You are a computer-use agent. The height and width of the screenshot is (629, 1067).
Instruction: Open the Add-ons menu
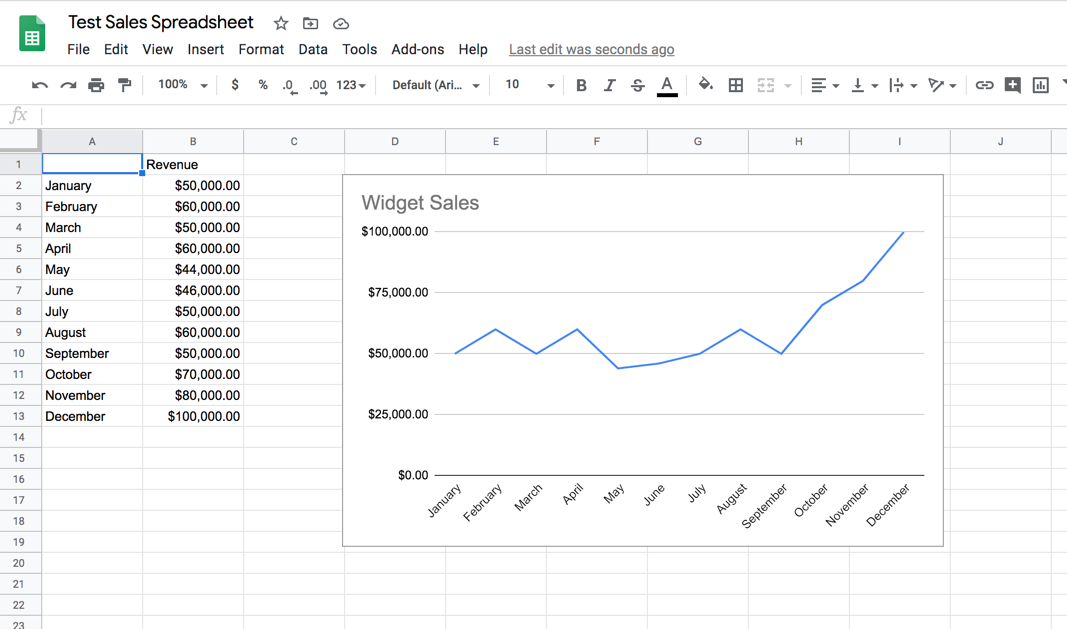[417, 49]
